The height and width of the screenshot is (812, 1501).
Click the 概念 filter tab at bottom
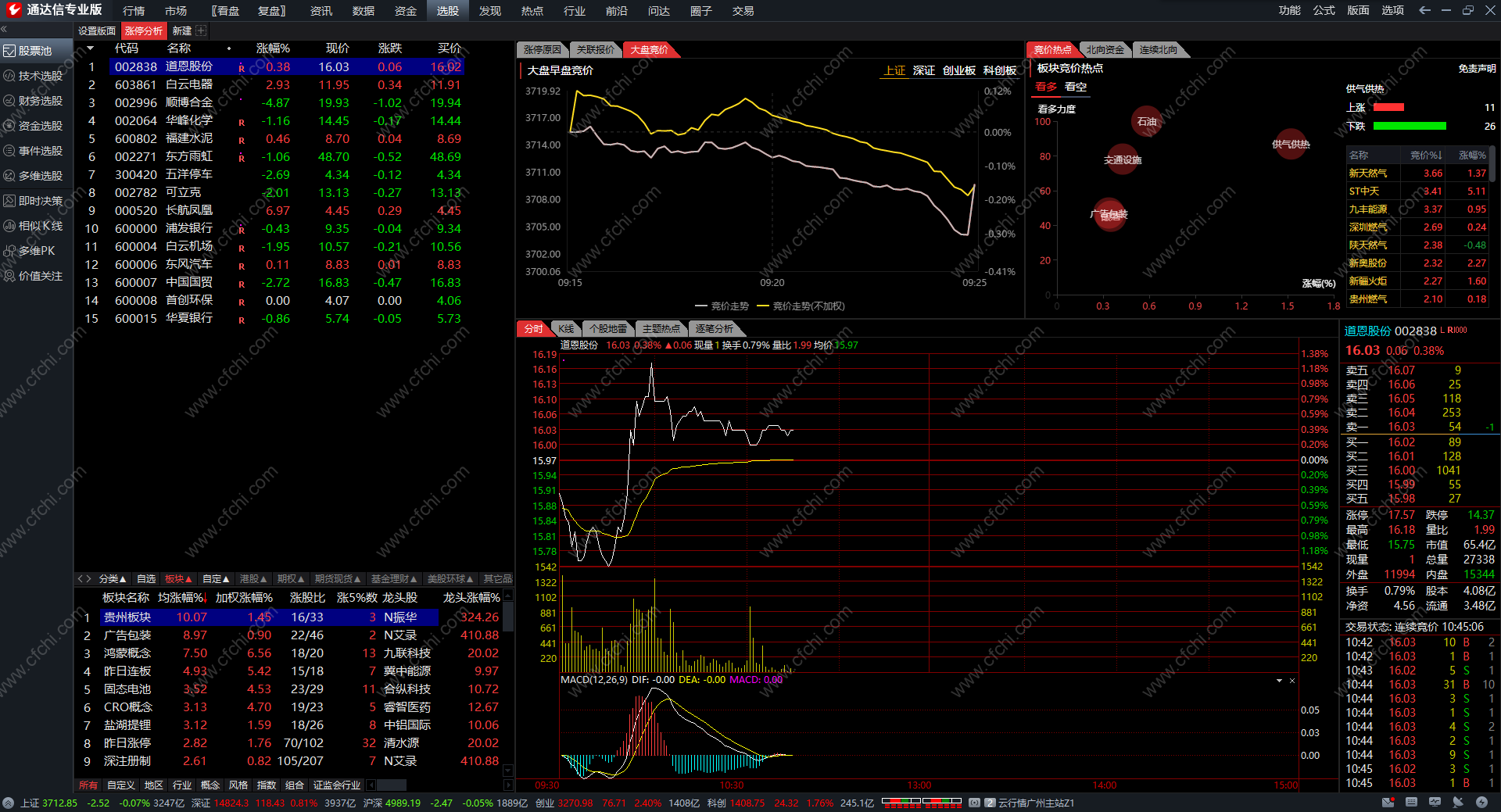pos(210,785)
